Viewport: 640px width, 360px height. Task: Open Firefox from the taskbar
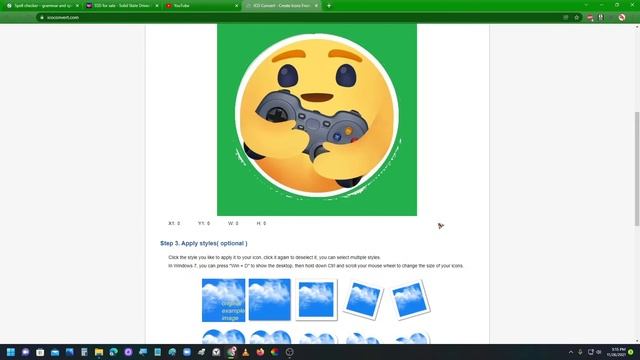[x=260, y=352]
